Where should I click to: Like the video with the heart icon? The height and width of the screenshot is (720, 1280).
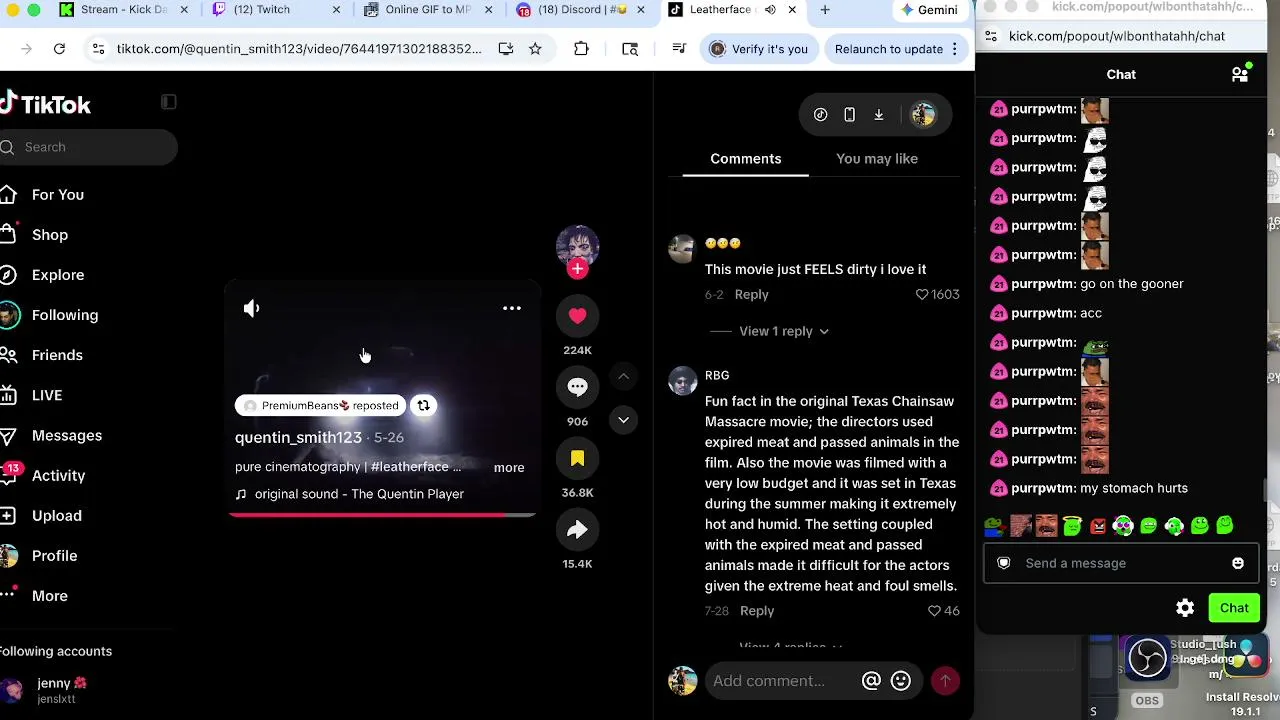coord(577,316)
